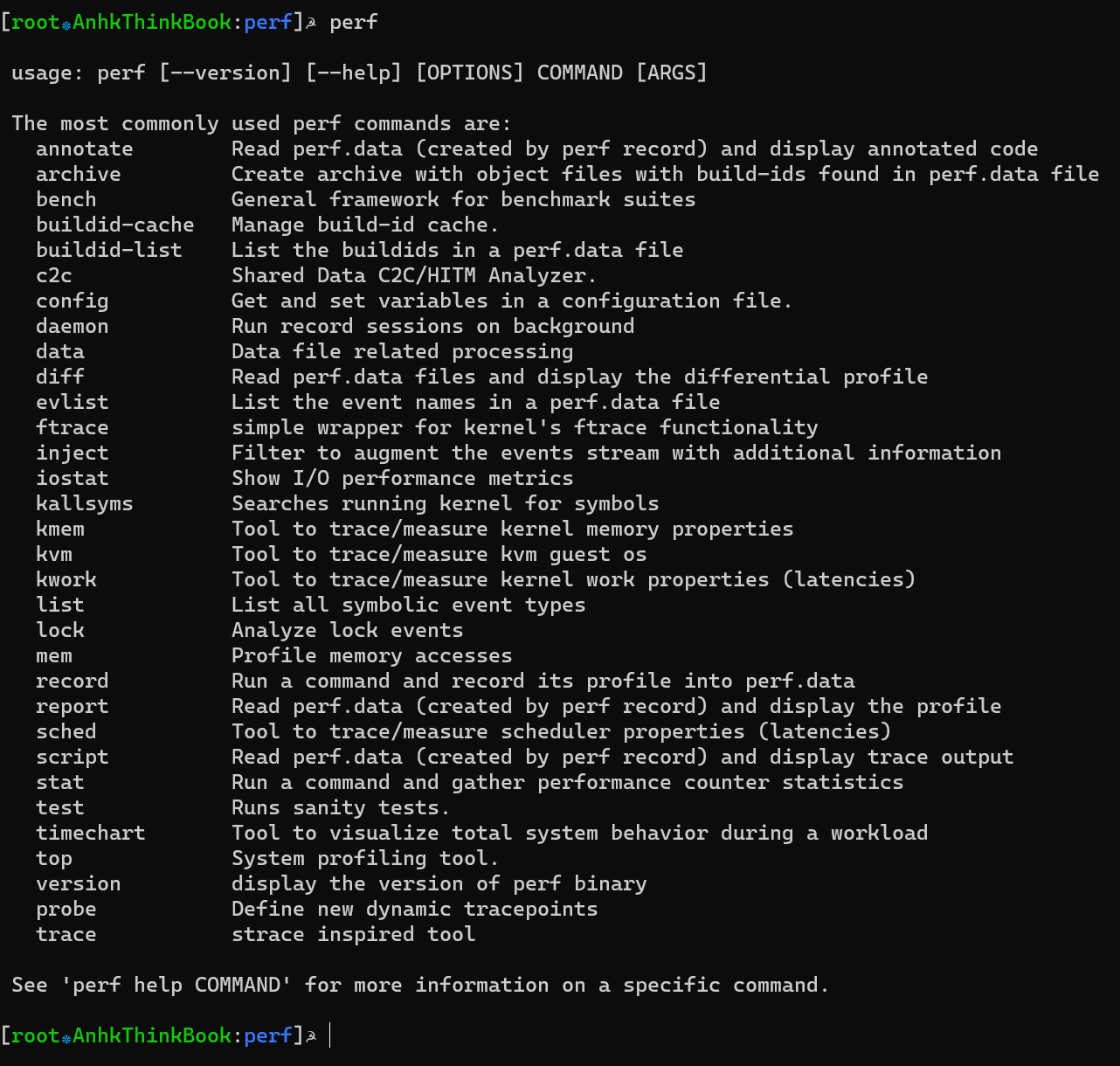The image size is (1120, 1066).
Task: Click the 'stat' command entry
Action: point(60,783)
